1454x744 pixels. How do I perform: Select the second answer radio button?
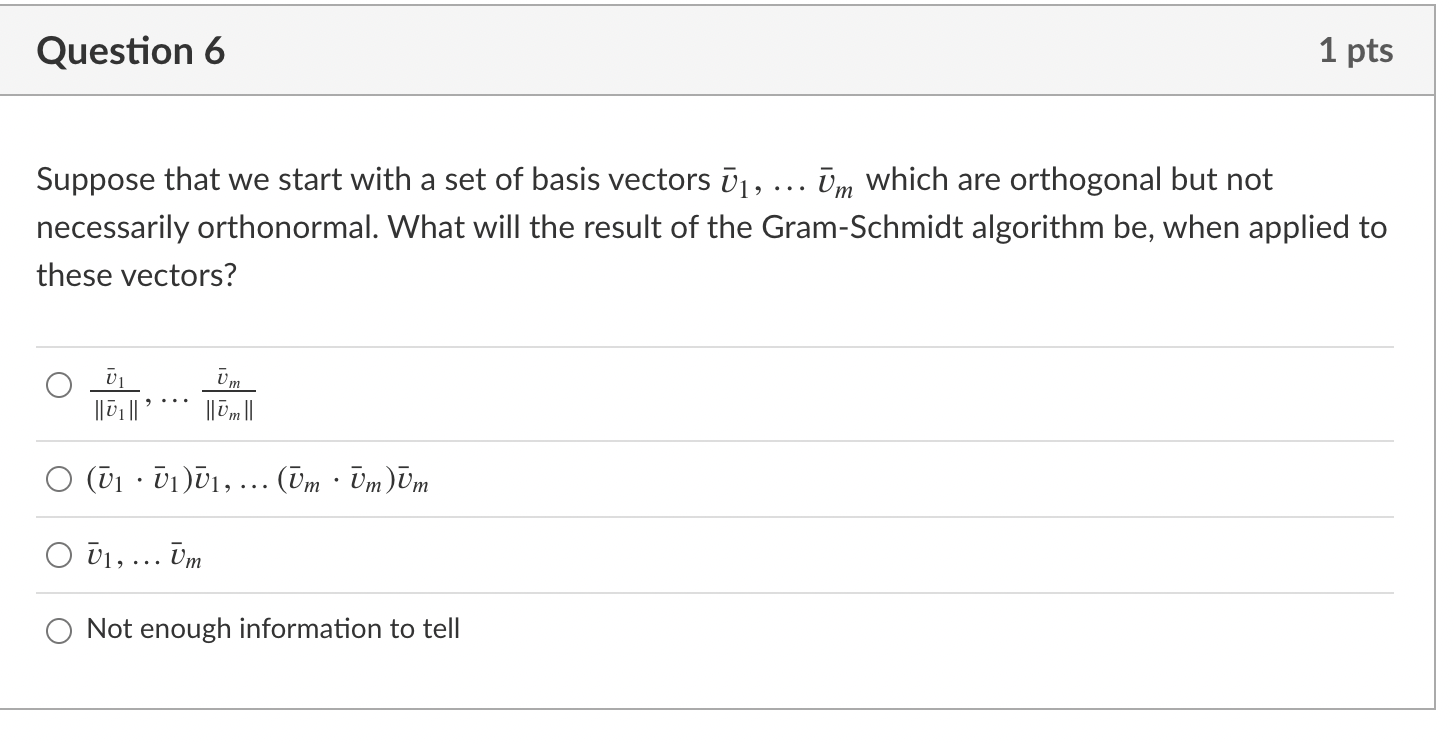point(59,481)
